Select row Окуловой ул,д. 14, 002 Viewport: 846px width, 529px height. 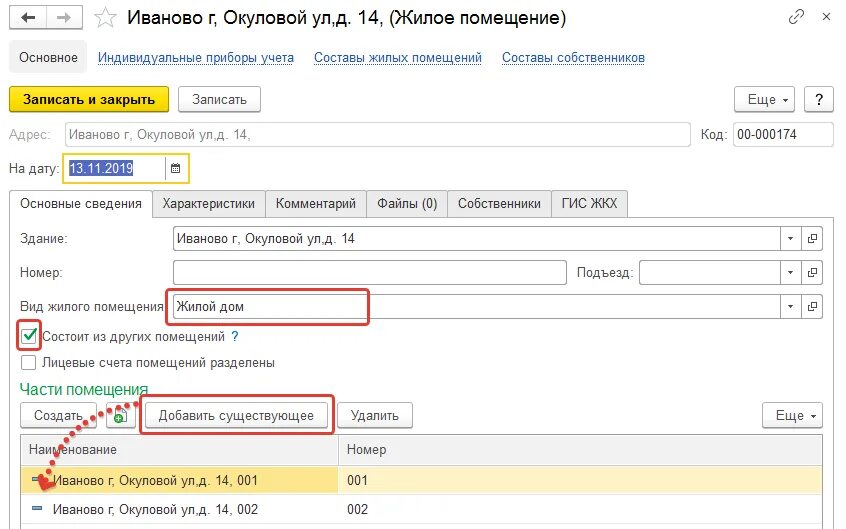(155, 509)
